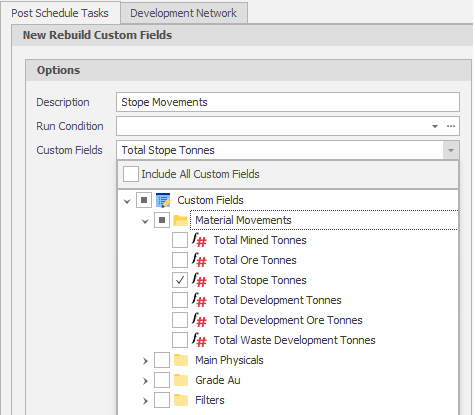This screenshot has height=415, width=475.
Task: Select the Post Schedule Tasks tab
Action: click(60, 13)
